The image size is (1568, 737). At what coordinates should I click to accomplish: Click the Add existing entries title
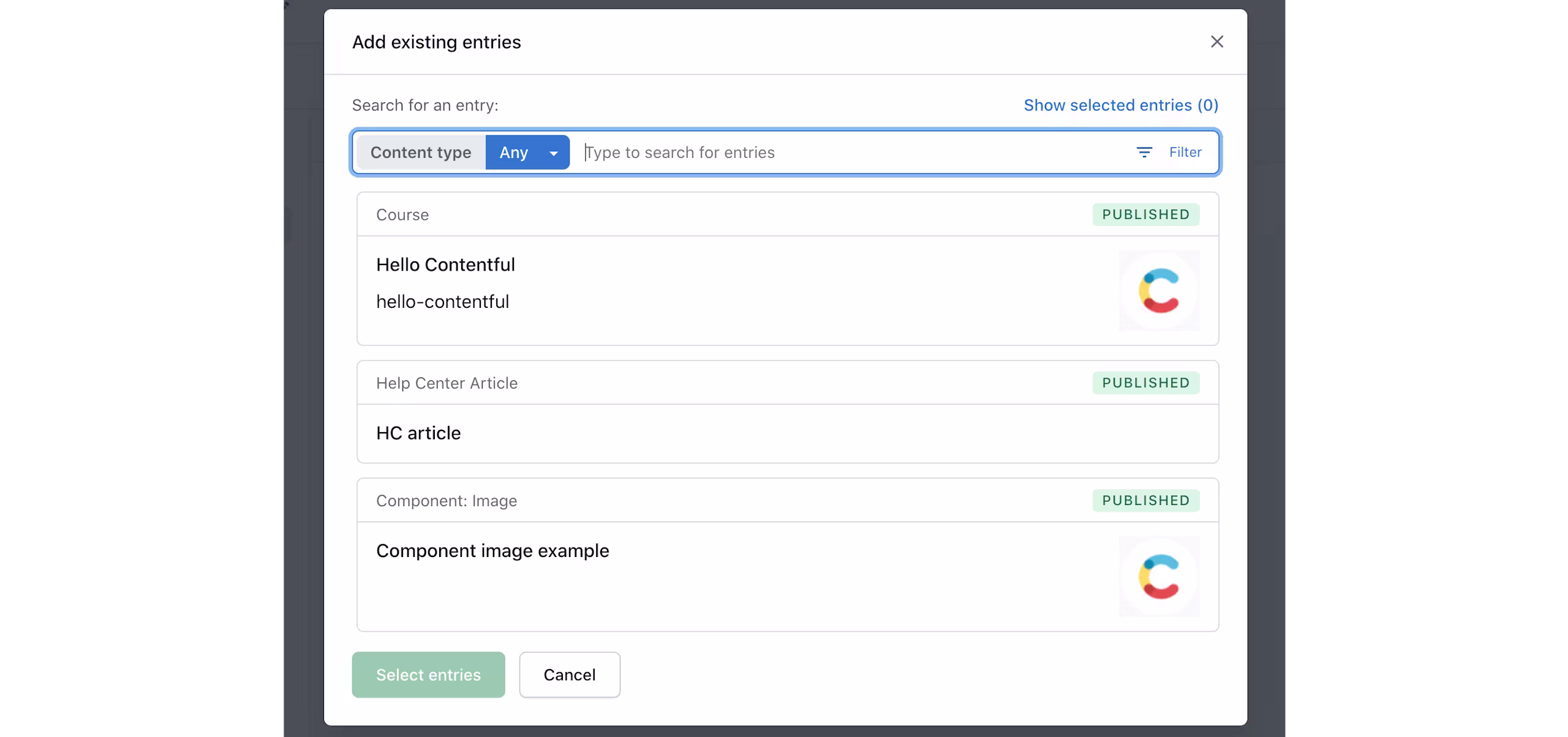point(436,42)
